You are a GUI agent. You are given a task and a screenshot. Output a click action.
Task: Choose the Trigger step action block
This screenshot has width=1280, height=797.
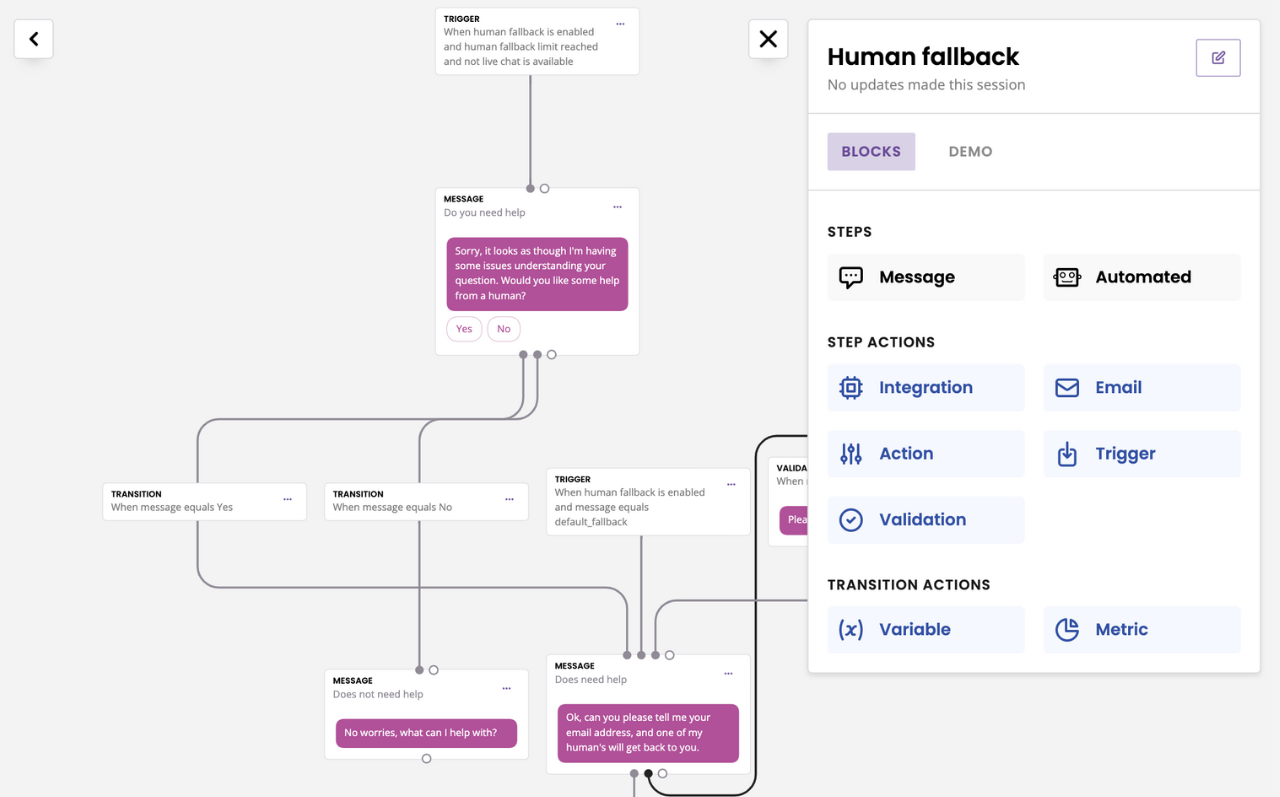[1141, 453]
